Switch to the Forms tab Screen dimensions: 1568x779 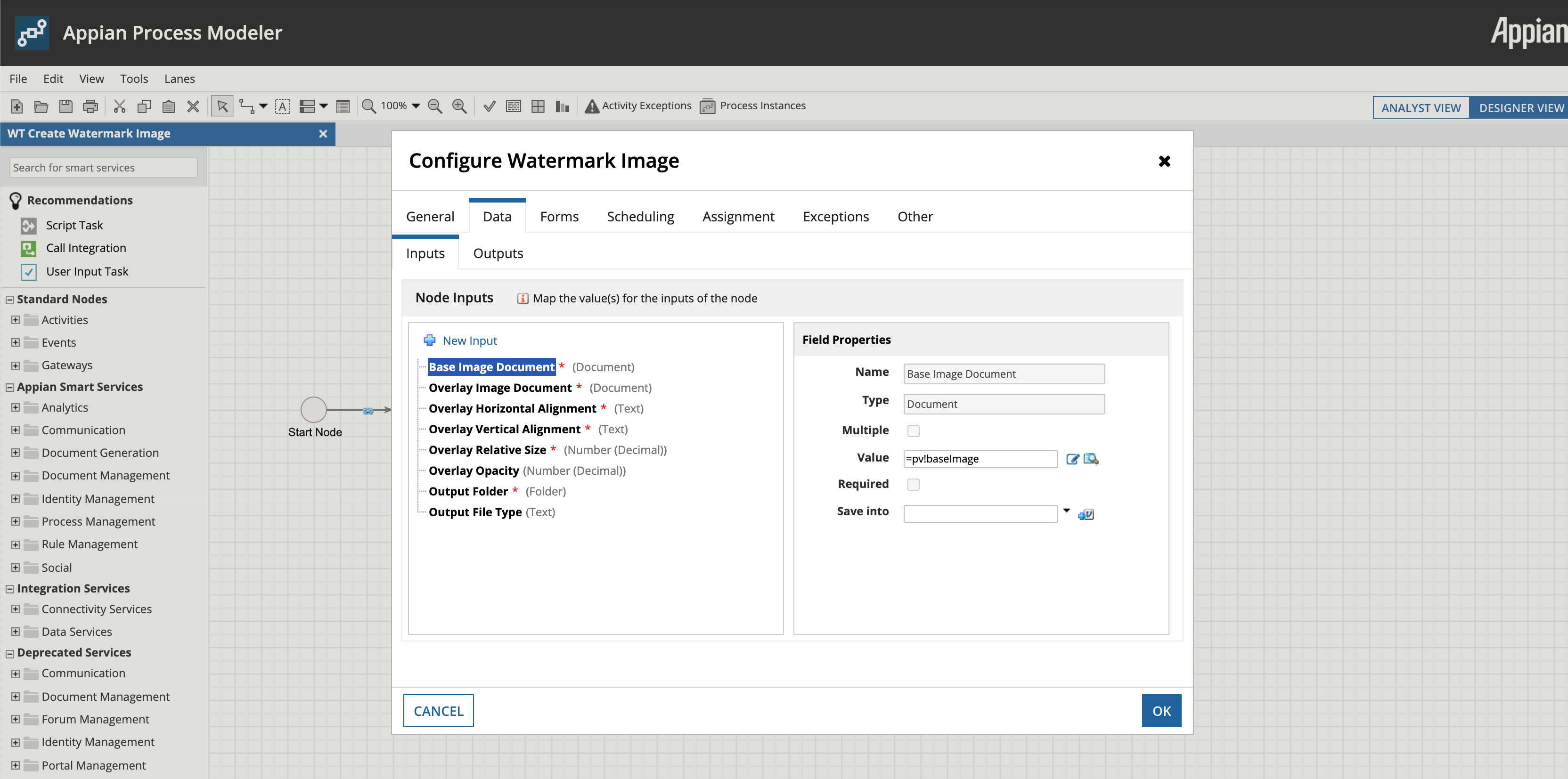point(559,217)
